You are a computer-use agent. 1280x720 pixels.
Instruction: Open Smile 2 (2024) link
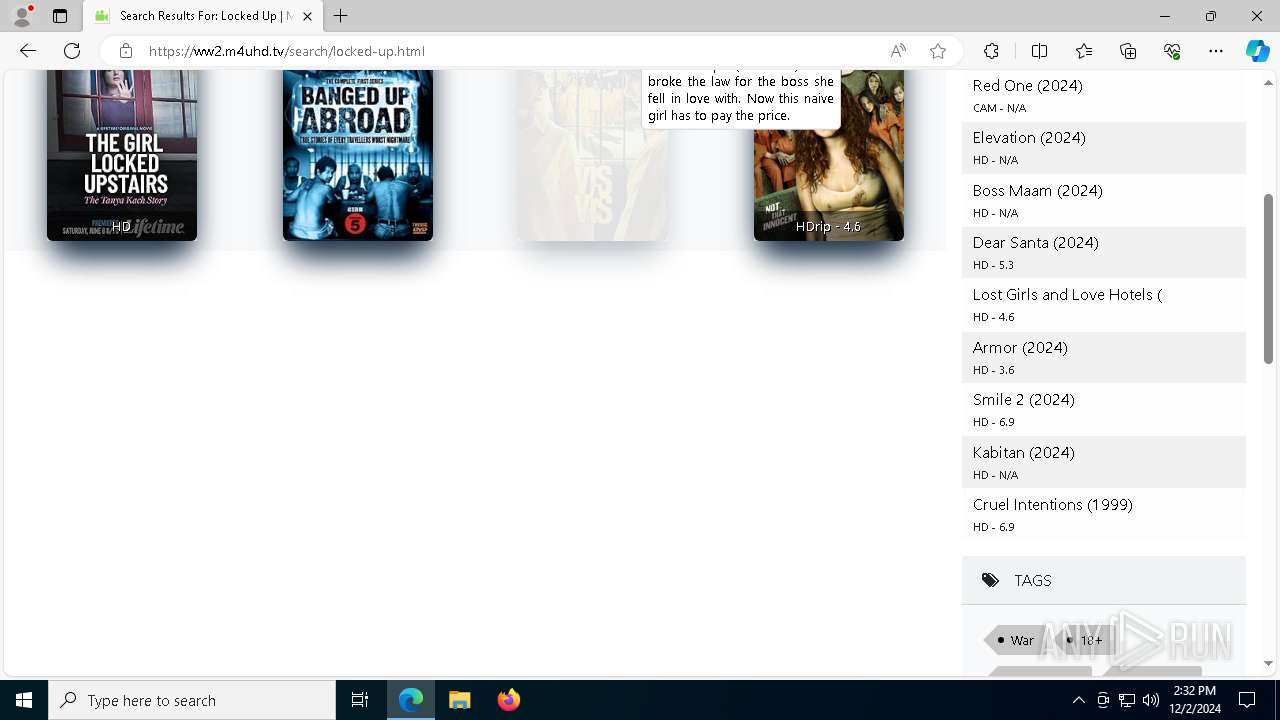click(x=1023, y=400)
